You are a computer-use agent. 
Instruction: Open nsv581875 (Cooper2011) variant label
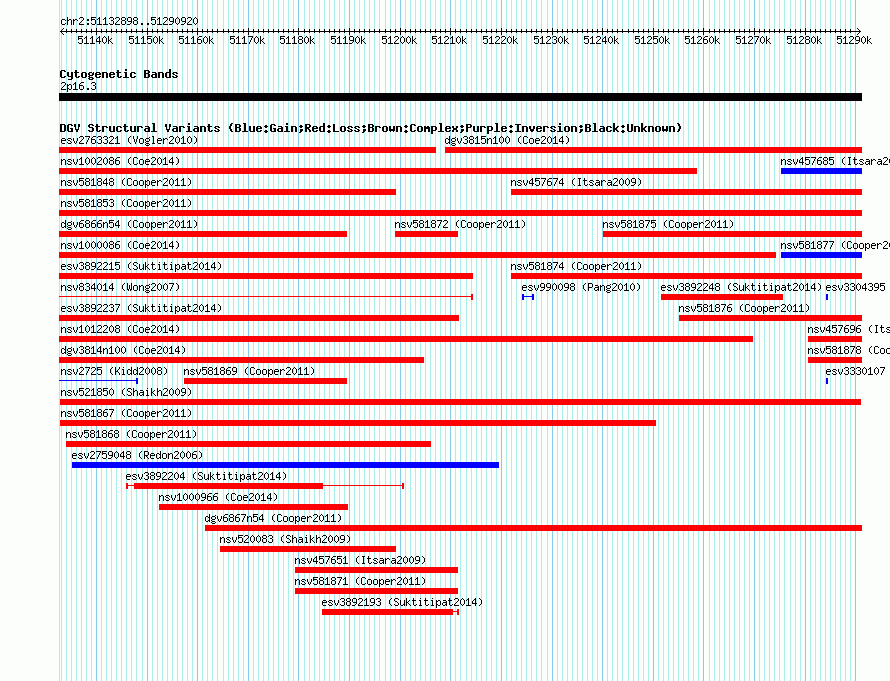coord(668,224)
